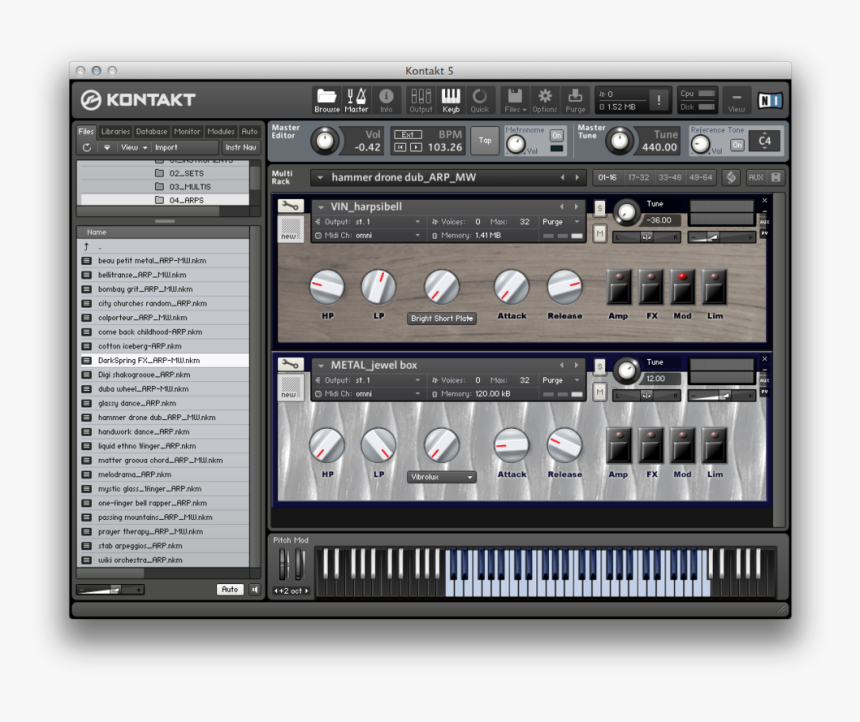Open the Master editor metronome icon
The image size is (860, 722).
coord(356,100)
